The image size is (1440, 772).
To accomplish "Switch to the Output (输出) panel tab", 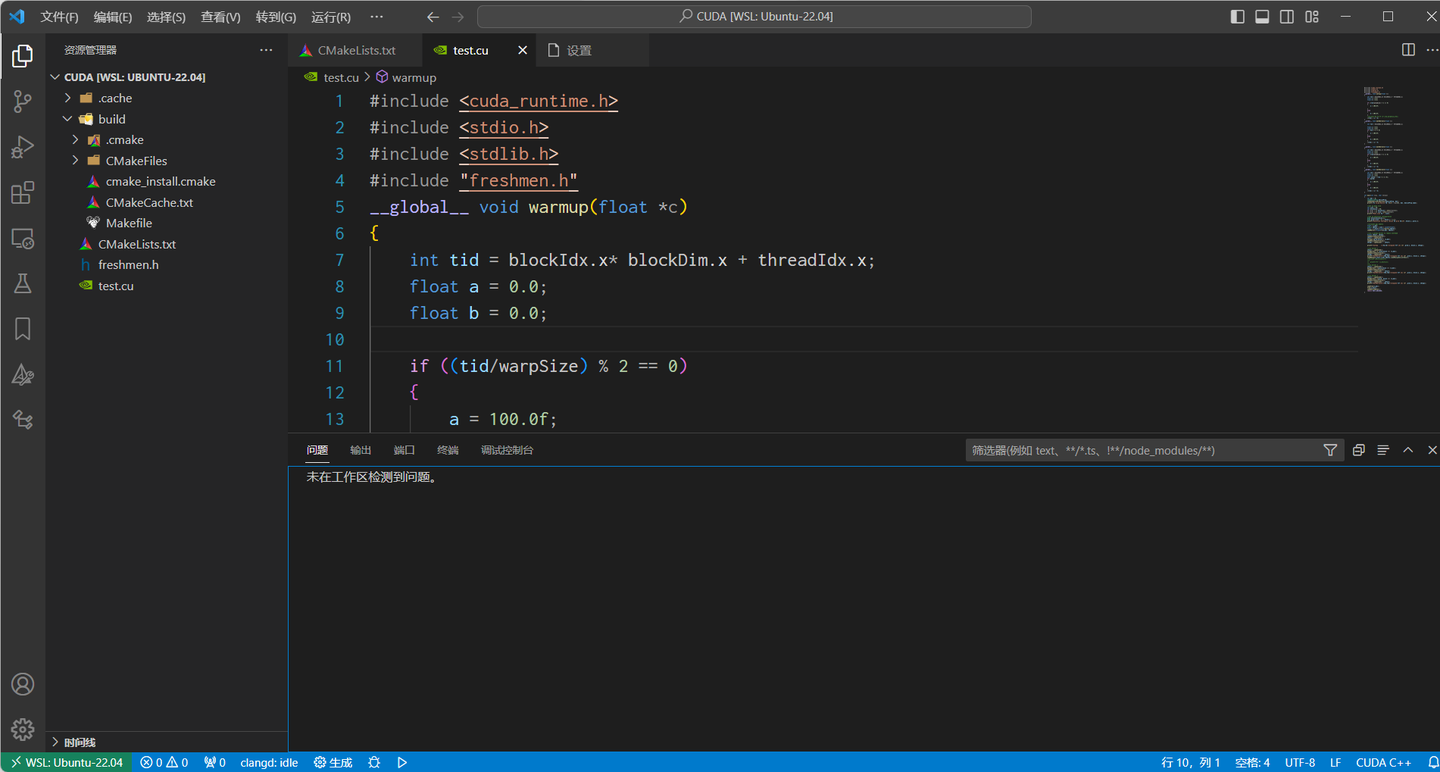I will click(x=360, y=450).
